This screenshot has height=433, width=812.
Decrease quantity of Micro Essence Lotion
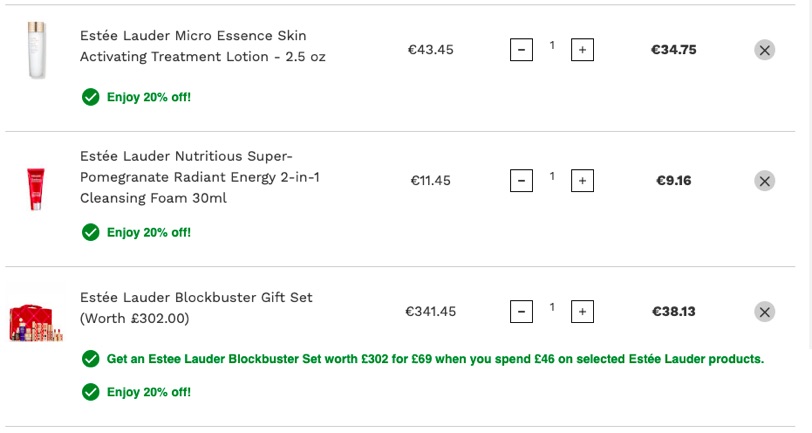coord(521,50)
